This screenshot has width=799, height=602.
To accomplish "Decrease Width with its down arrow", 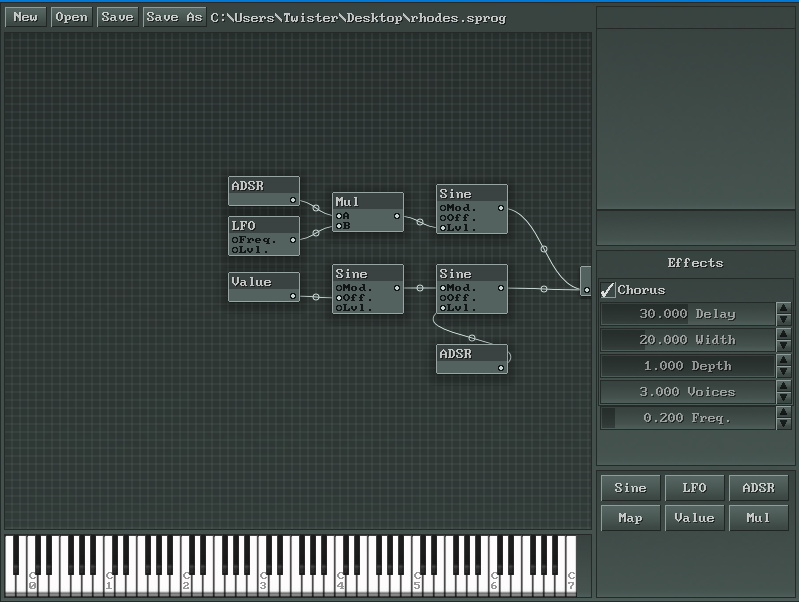I will (x=783, y=346).
